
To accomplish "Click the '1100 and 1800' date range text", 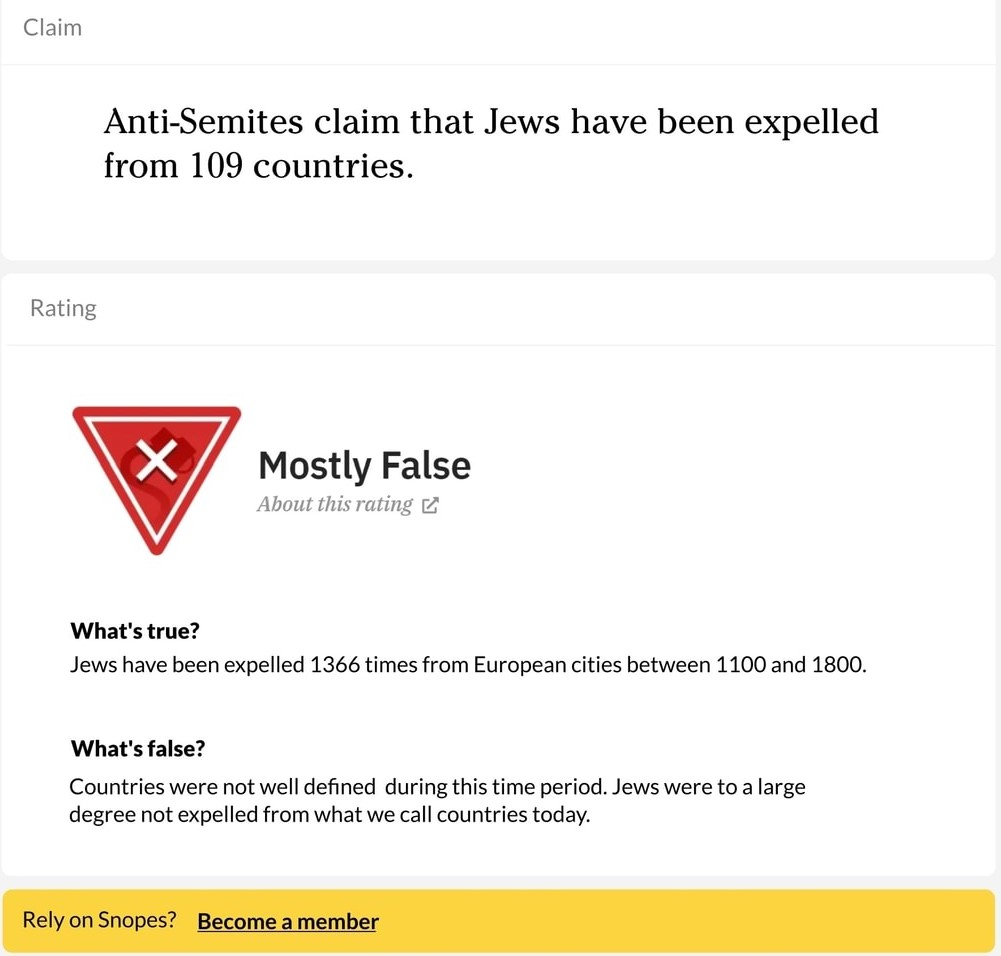I will 791,665.
